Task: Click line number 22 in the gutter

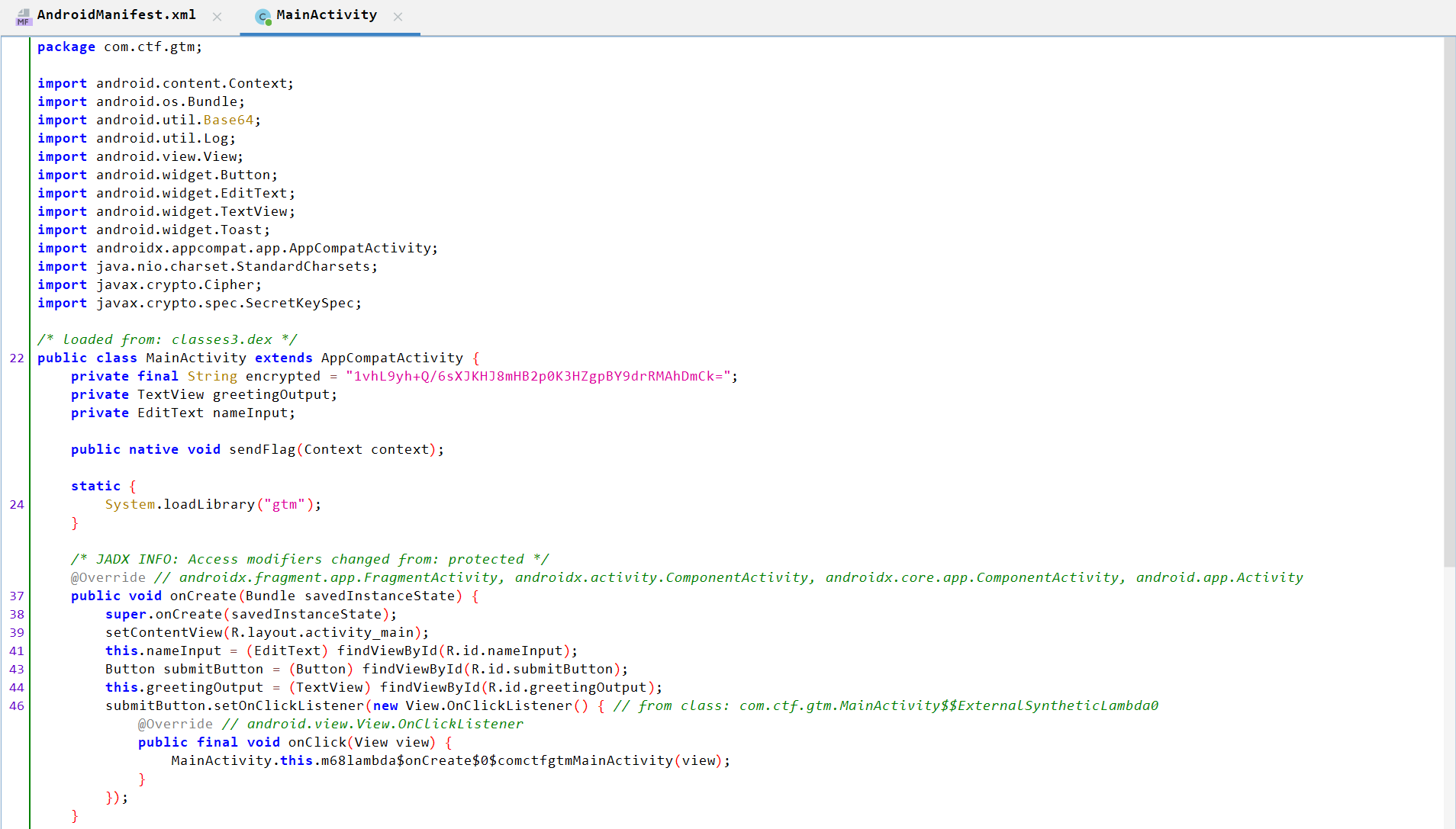Action: click(17, 358)
